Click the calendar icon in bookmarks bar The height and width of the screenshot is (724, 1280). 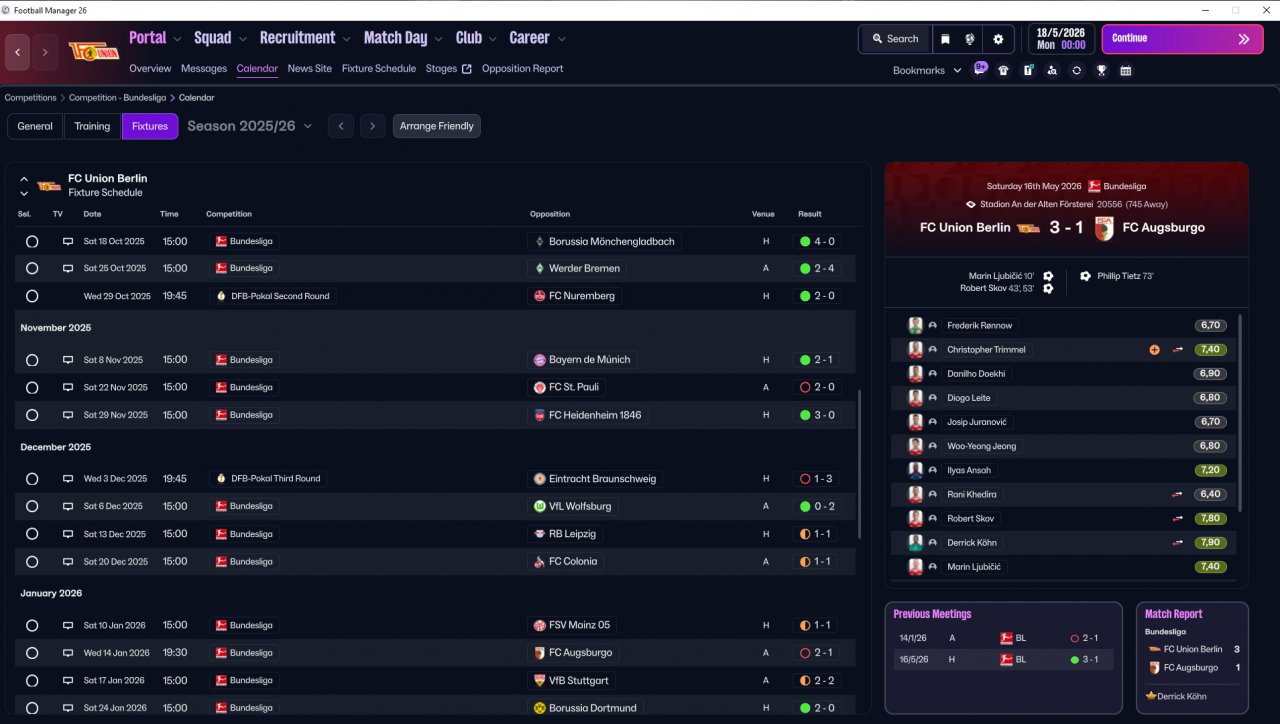tap(1125, 71)
